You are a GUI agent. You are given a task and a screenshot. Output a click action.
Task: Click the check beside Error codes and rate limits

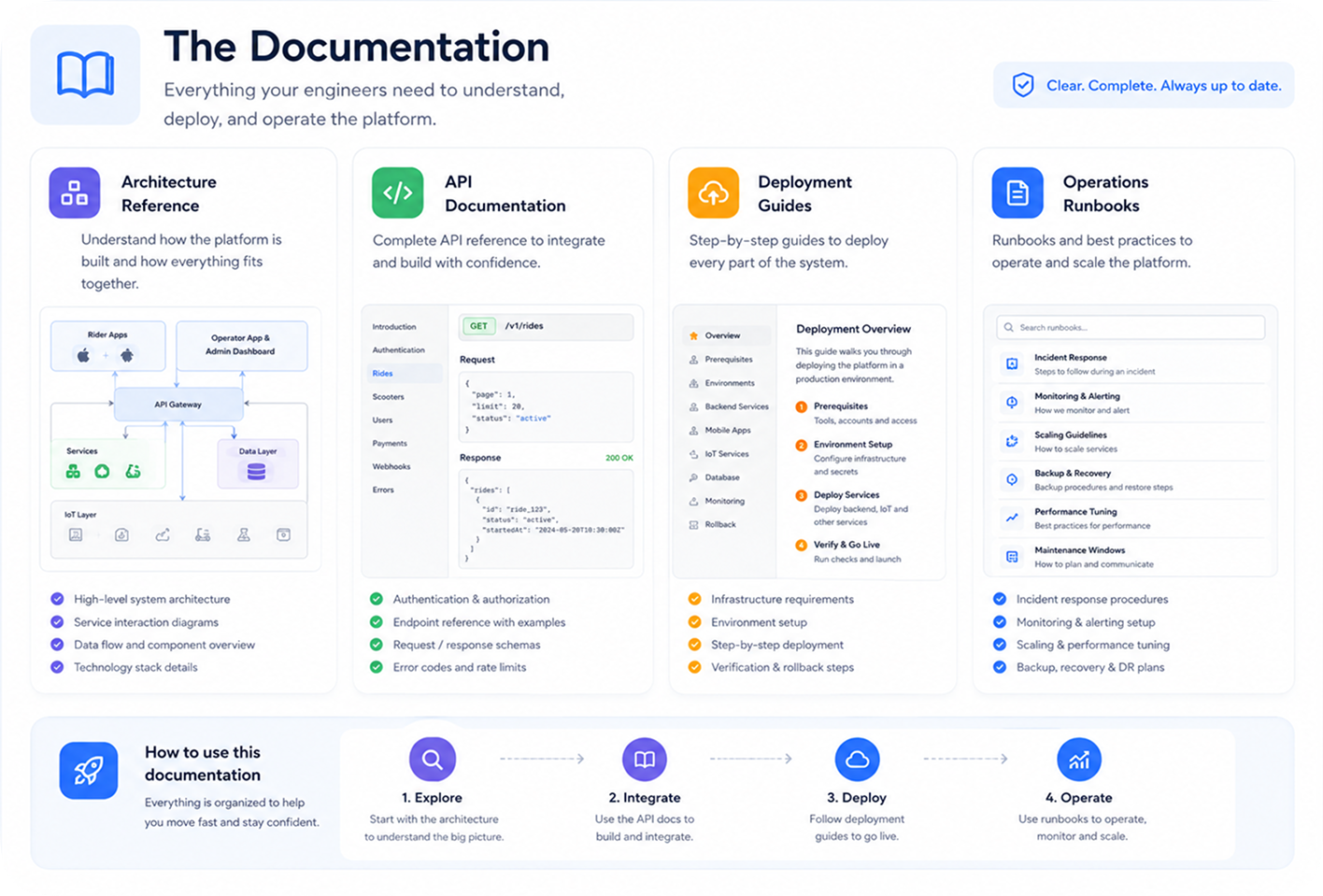click(377, 667)
